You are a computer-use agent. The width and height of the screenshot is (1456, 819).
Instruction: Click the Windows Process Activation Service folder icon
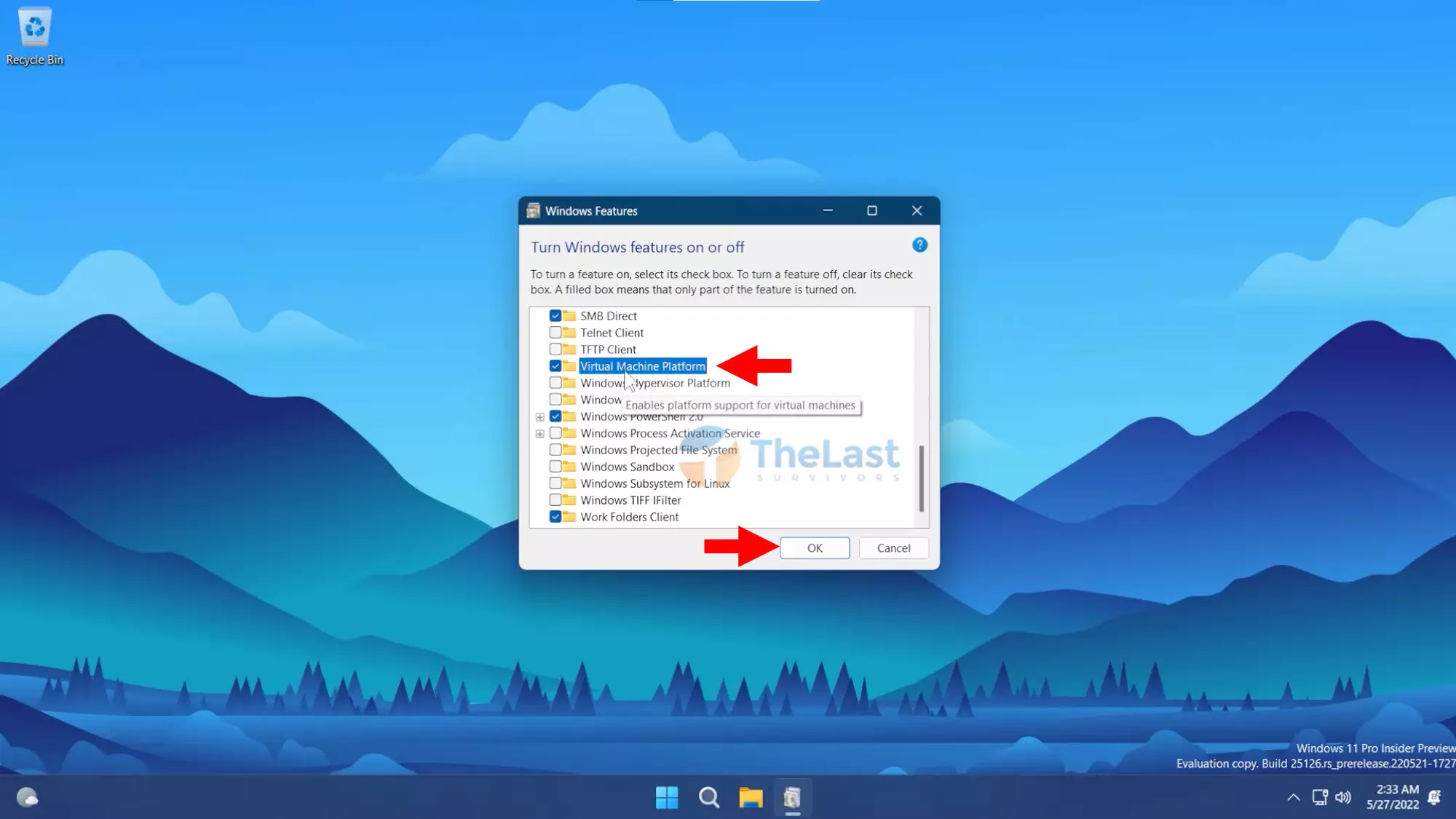(x=569, y=433)
